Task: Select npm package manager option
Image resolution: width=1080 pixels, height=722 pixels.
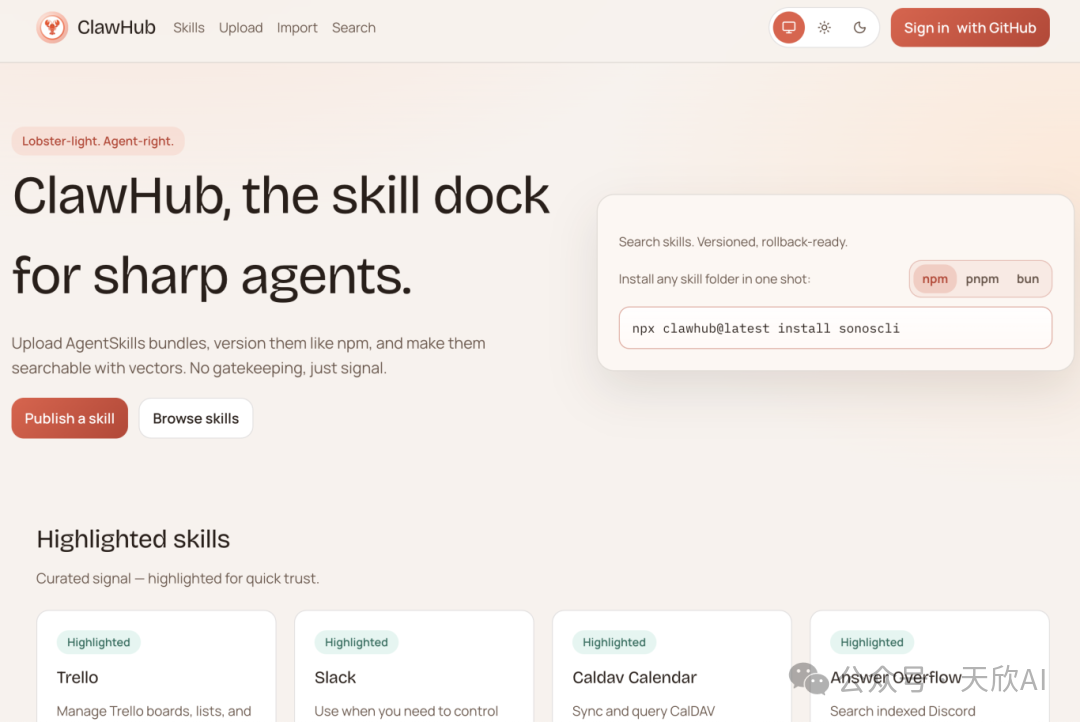Action: [935, 279]
